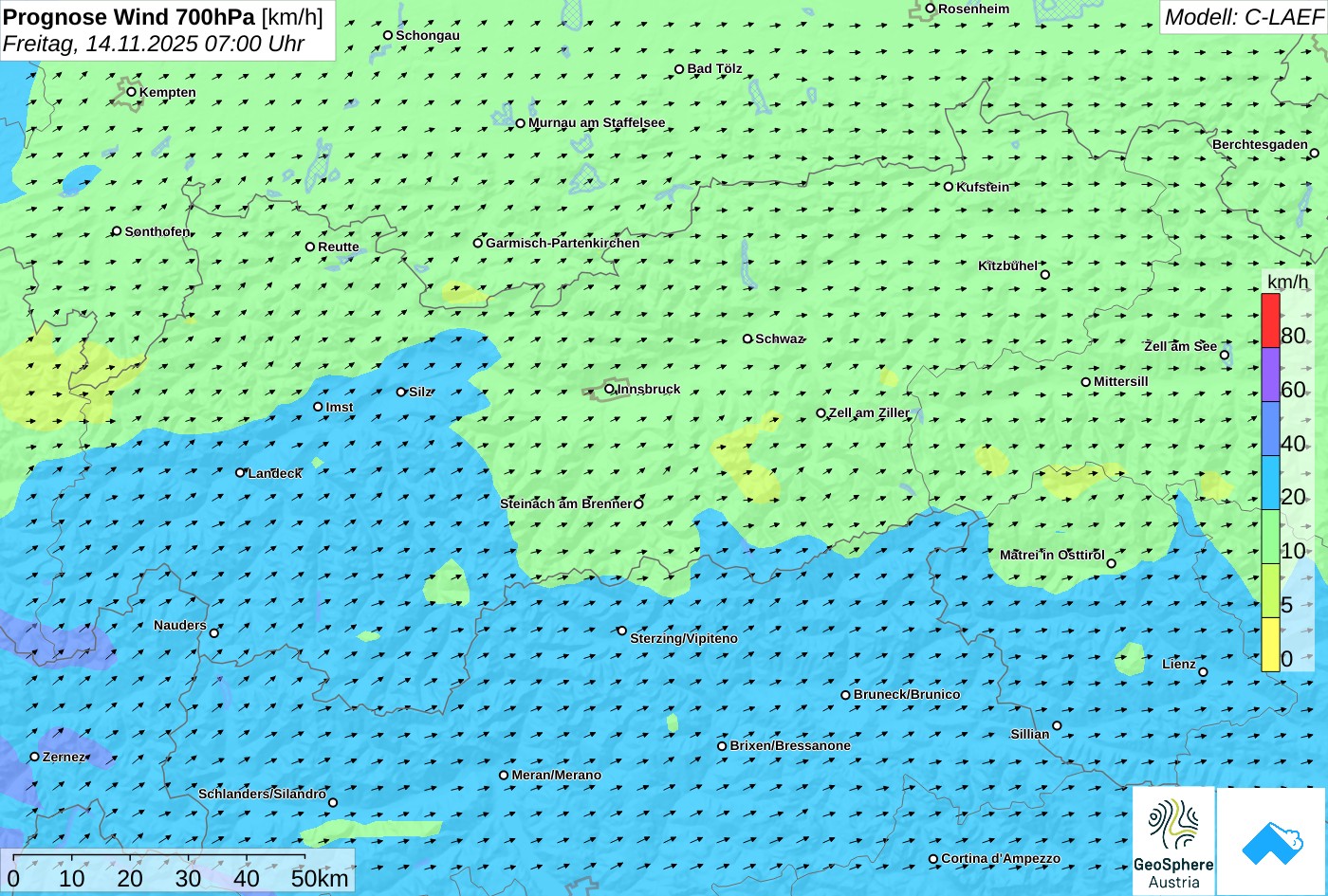Screen dimensions: 1328x896
Task: Click the 'km/h' legend heading
Action: click(1287, 282)
